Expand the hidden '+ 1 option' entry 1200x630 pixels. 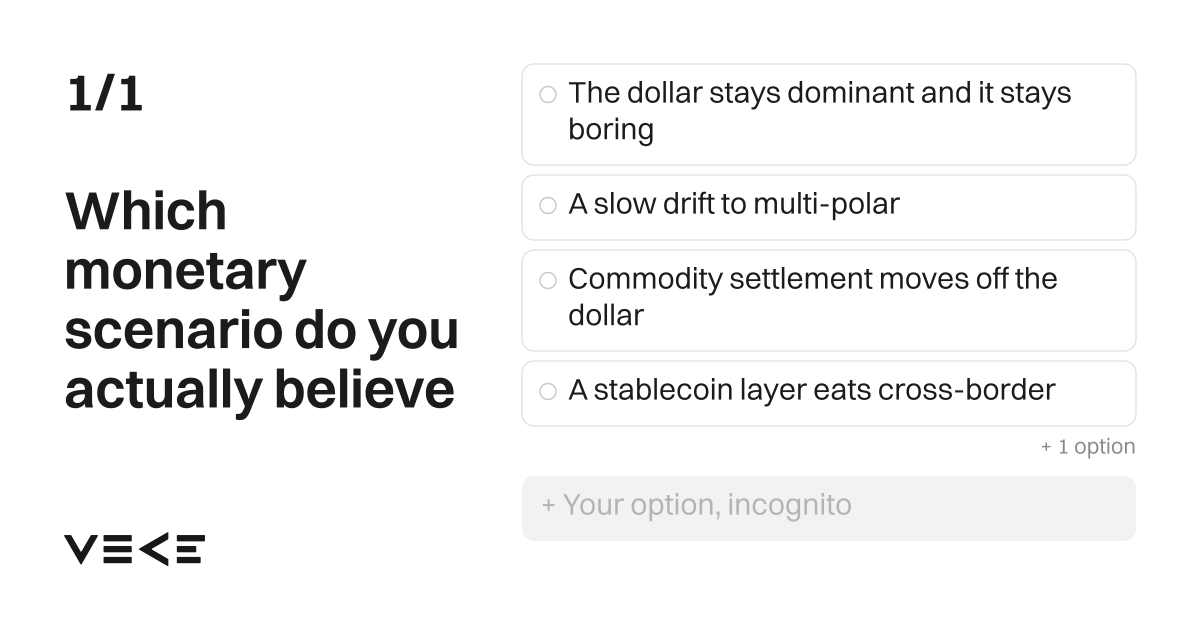pos(1088,447)
